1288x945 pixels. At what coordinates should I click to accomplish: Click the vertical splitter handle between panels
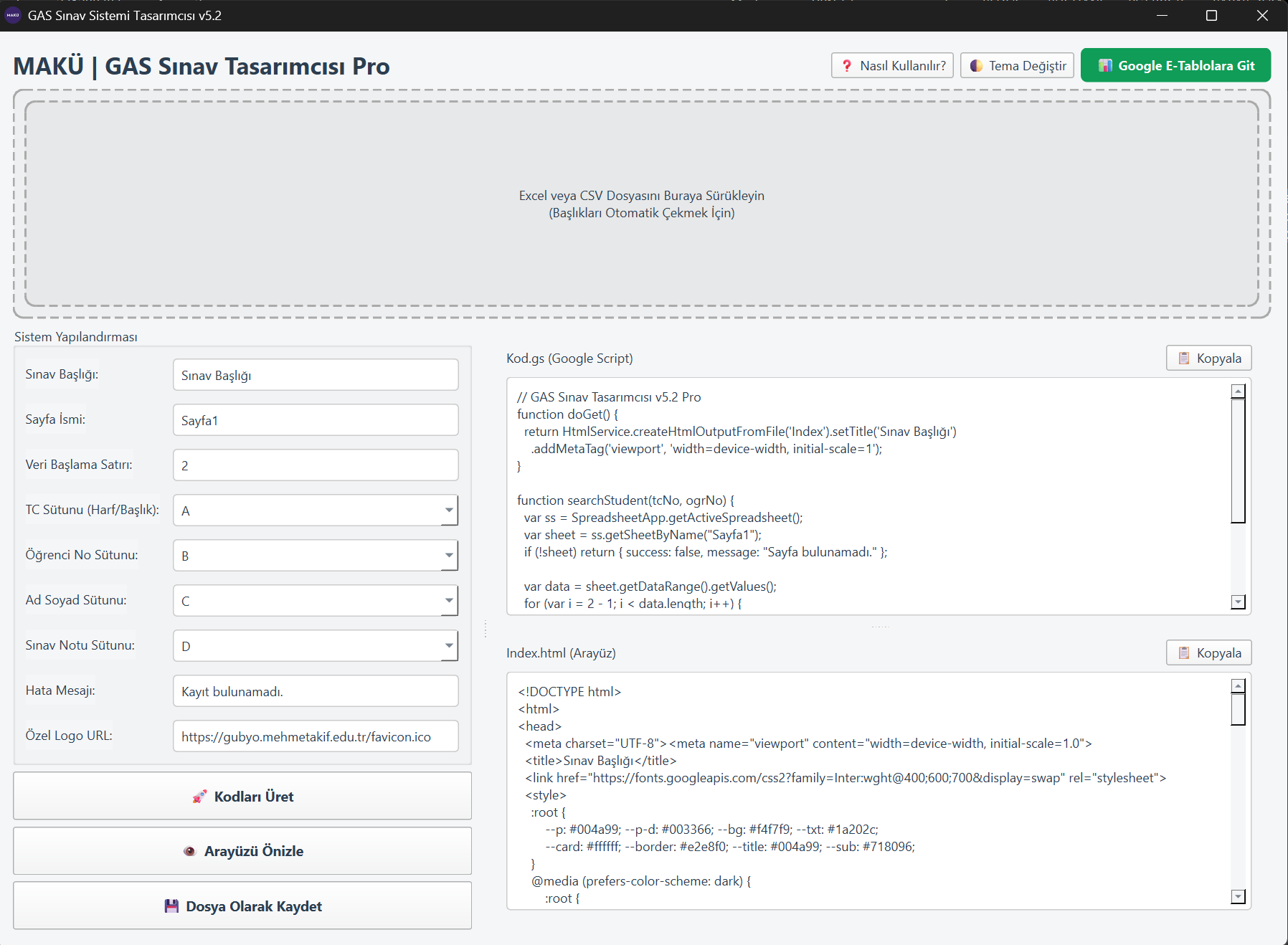click(x=486, y=629)
